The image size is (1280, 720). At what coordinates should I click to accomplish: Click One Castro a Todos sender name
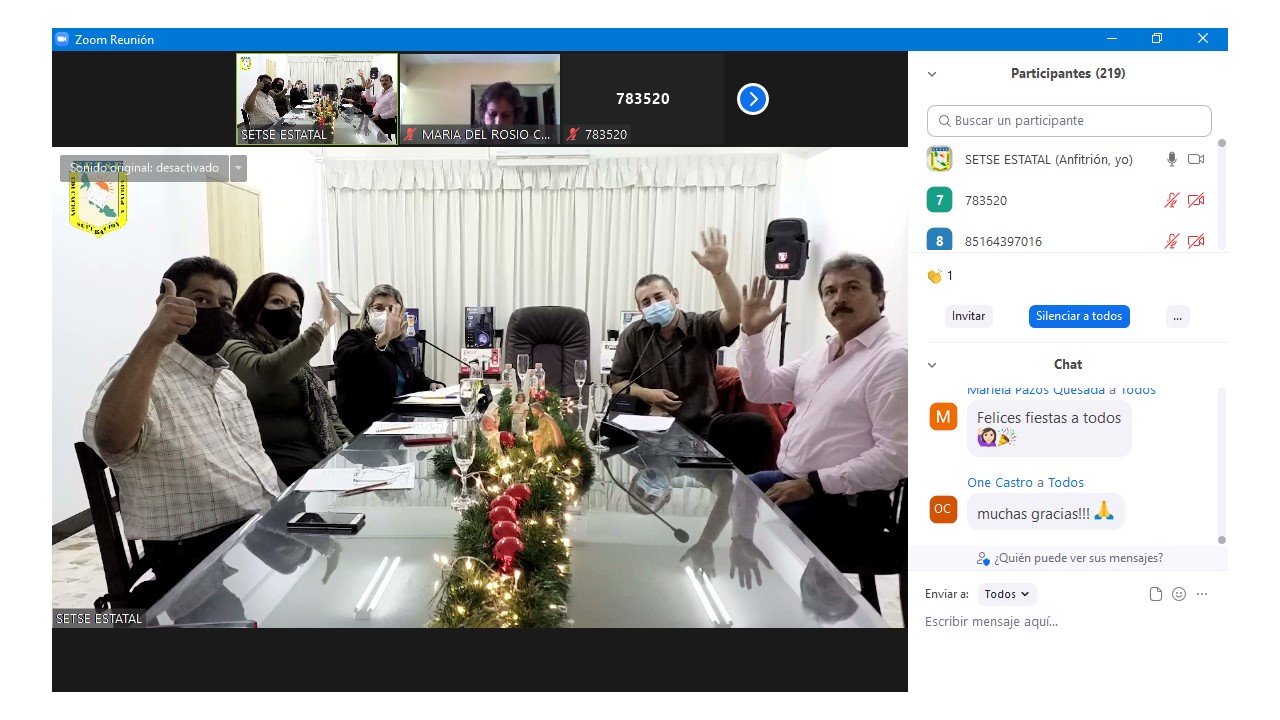[1025, 483]
